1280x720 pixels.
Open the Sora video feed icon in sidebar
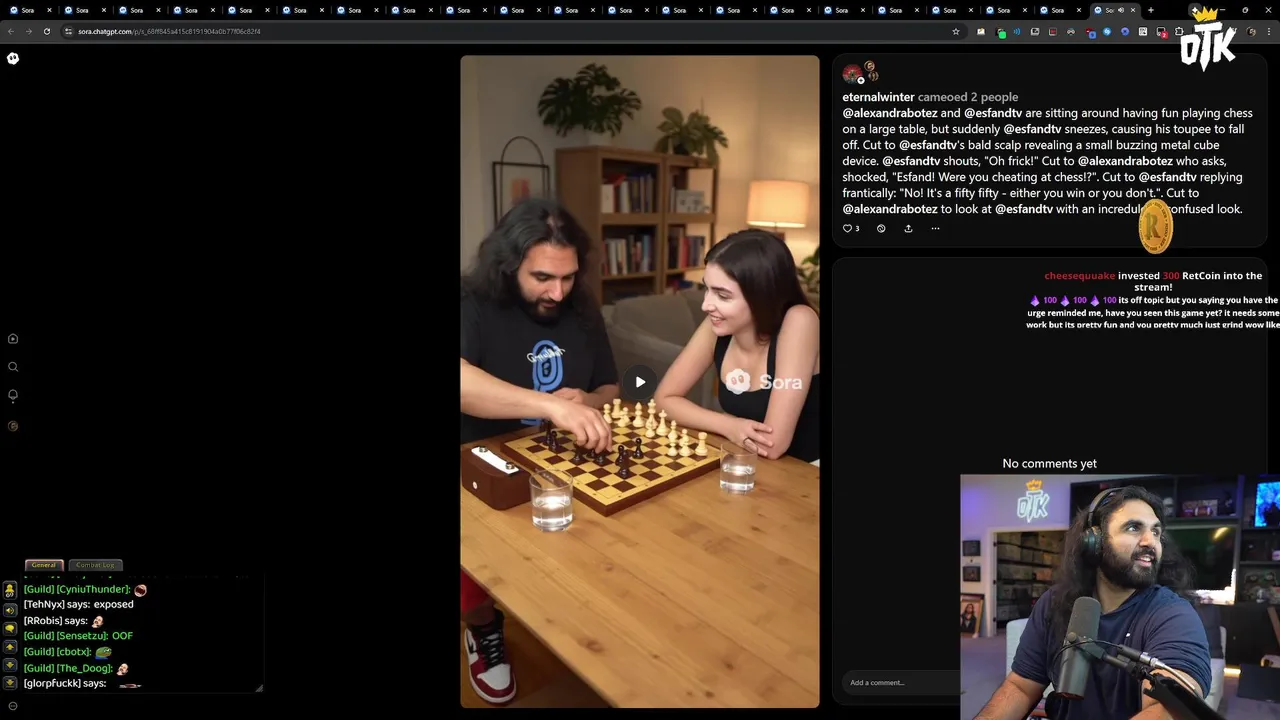tap(13, 339)
